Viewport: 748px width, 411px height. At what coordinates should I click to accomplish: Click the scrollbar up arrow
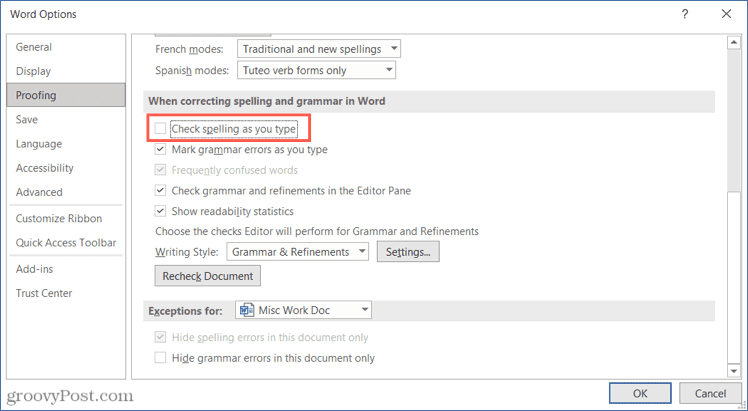tap(734, 43)
